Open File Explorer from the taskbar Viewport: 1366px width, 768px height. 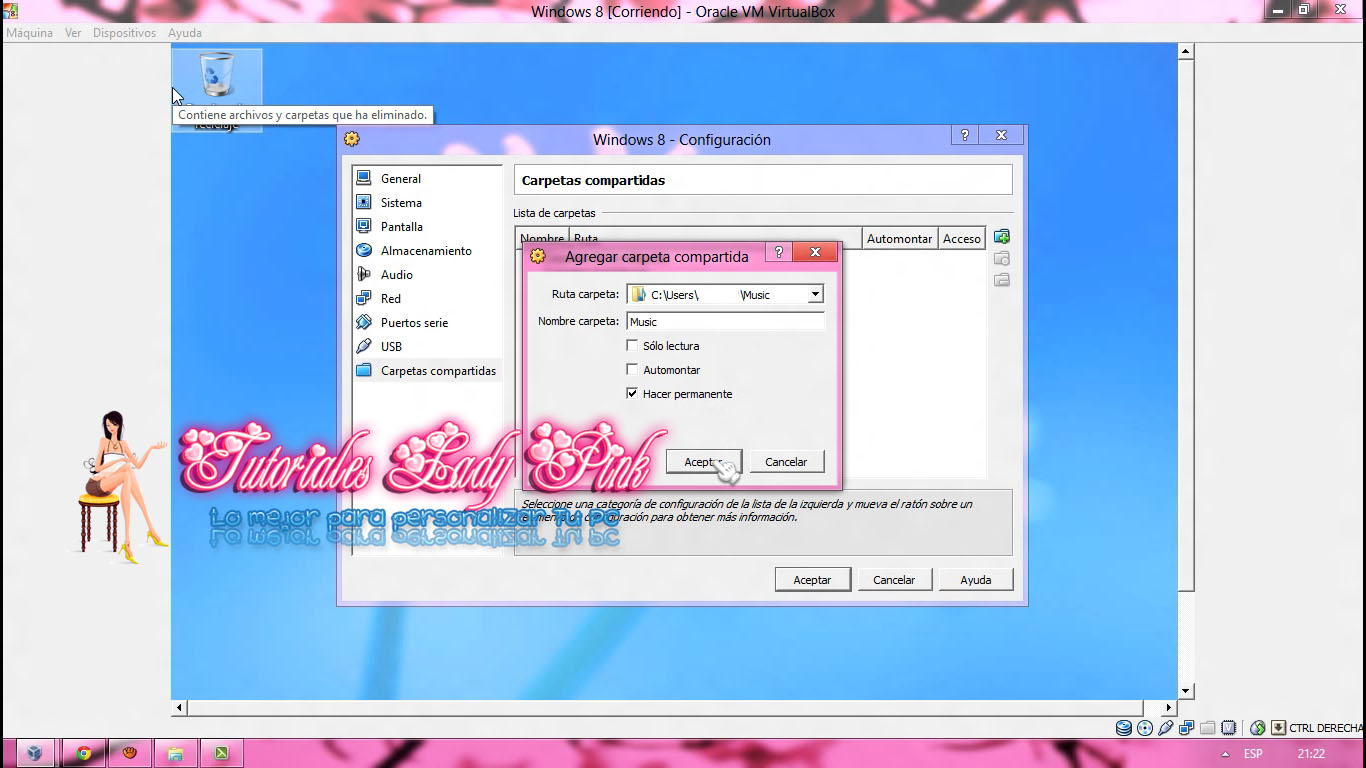(176, 754)
